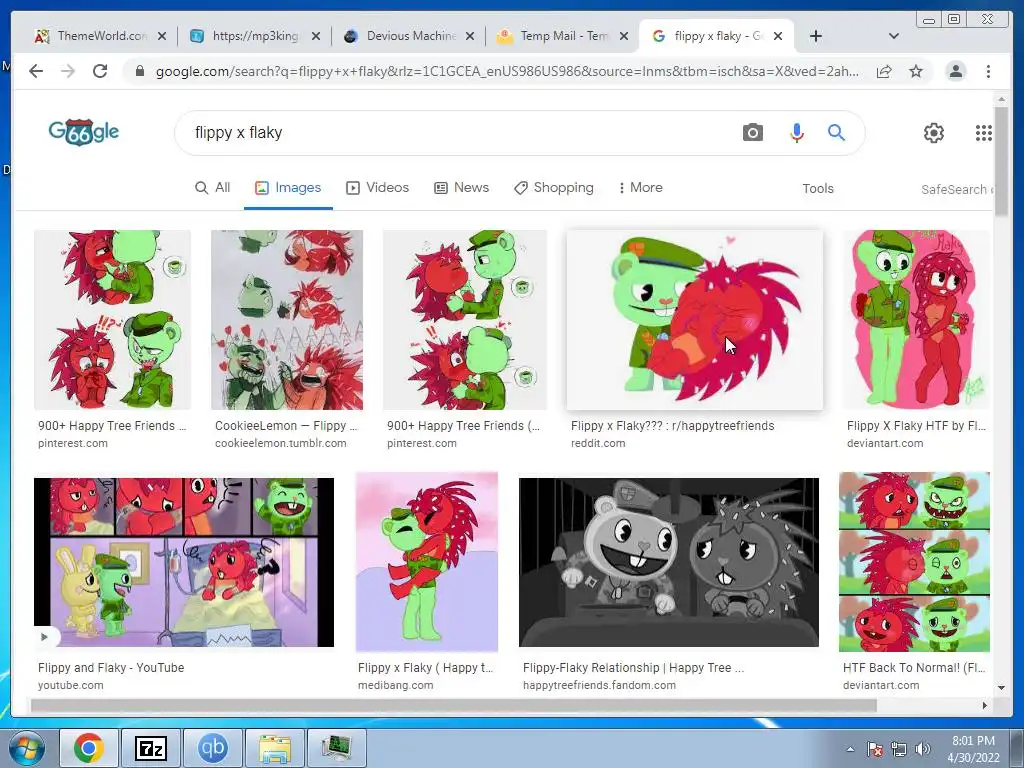1024x768 pixels.
Task: Click the horizontal scrollbar right arrow
Action: (985, 705)
